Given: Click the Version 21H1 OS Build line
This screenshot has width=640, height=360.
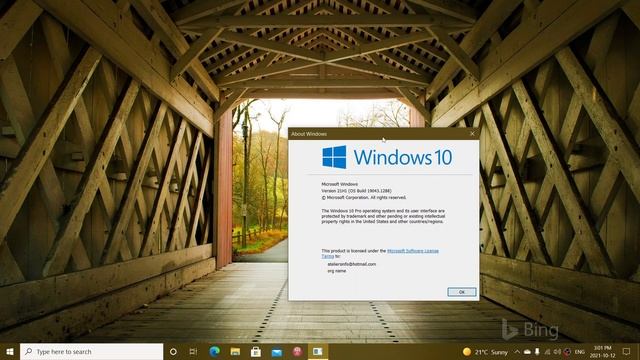Looking at the screenshot, I should pyautogui.click(x=356, y=191).
